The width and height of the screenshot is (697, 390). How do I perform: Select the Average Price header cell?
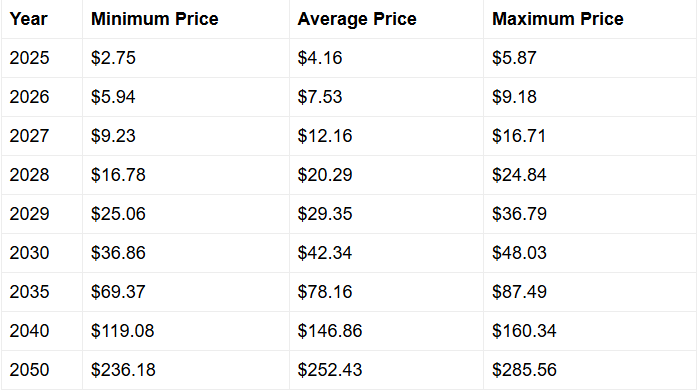(x=386, y=19)
